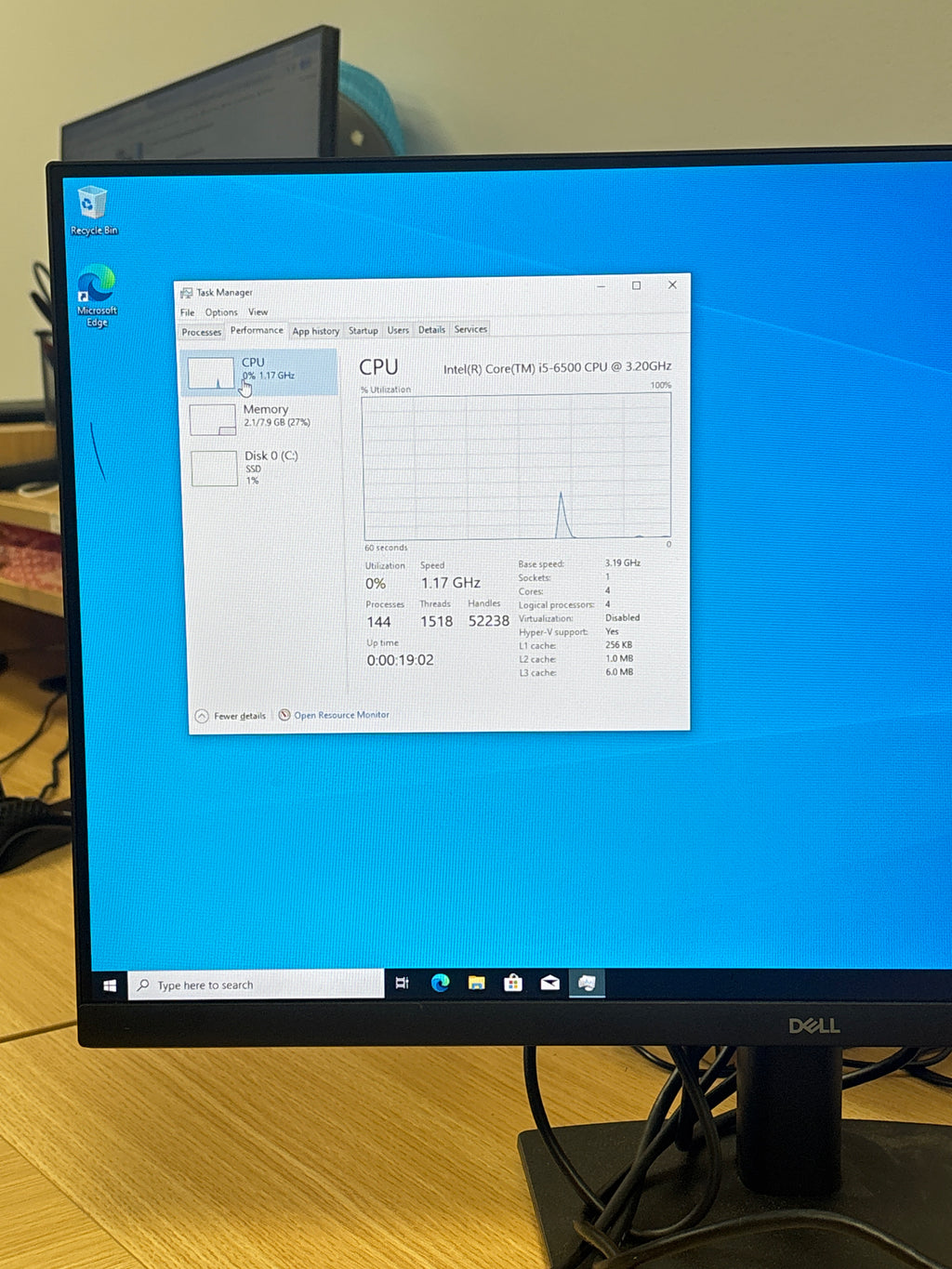Click the Open Resource Monitor link
This screenshot has height=1269, width=952.
[x=341, y=715]
